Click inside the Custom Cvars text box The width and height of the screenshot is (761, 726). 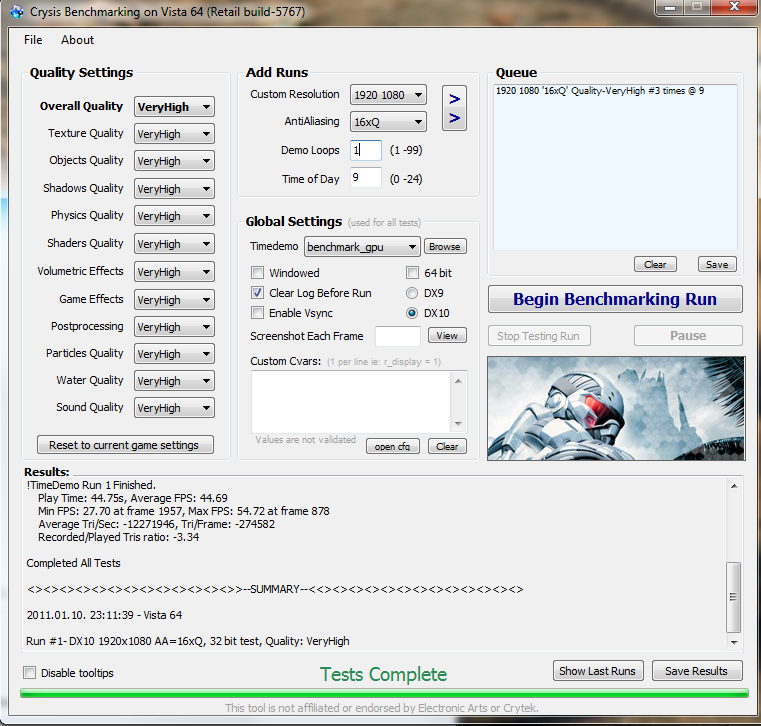click(352, 402)
